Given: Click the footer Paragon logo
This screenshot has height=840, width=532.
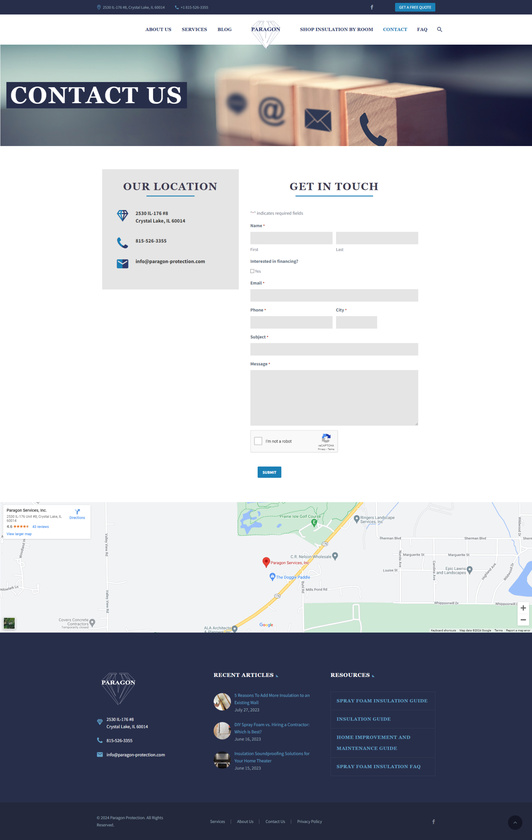Looking at the screenshot, I should pyautogui.click(x=118, y=688).
